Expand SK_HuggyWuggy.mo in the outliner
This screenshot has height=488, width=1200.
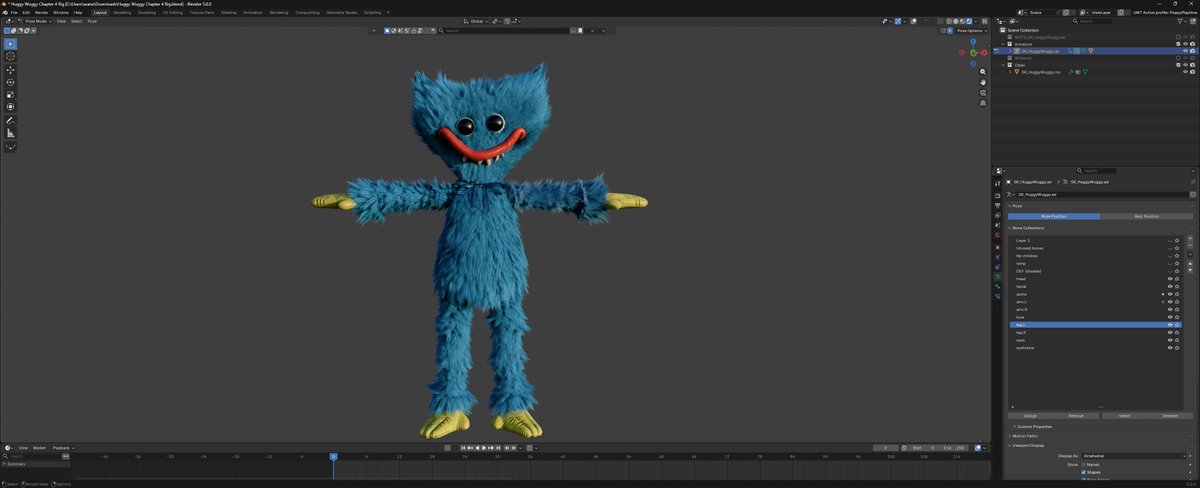(1009, 72)
